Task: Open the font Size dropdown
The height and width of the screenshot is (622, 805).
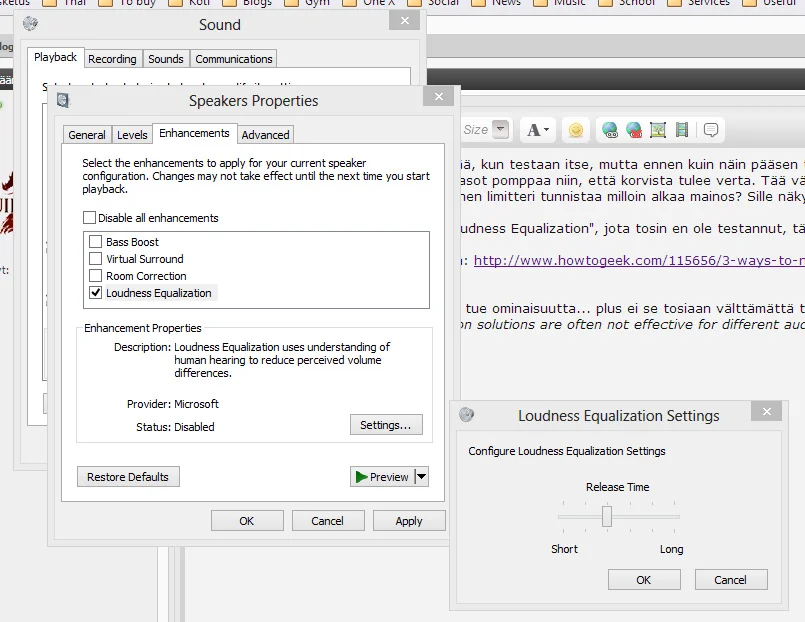Action: [500, 130]
